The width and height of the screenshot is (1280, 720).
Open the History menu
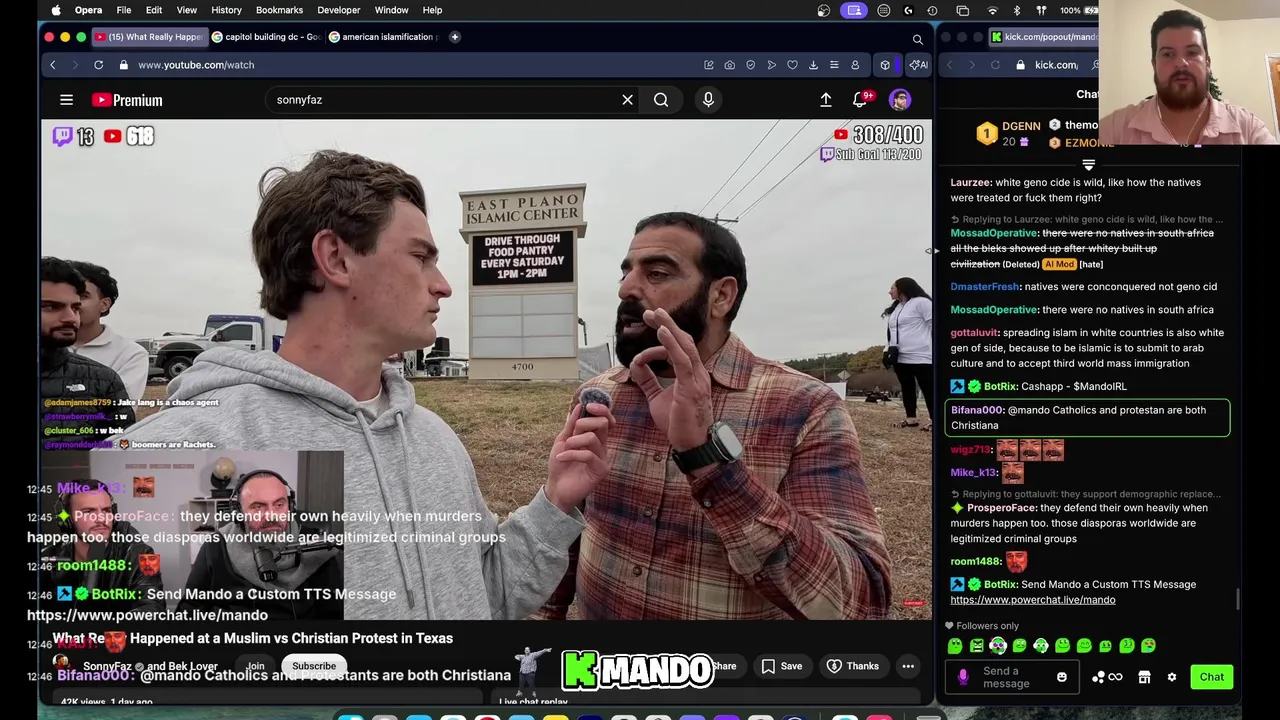[x=226, y=10]
